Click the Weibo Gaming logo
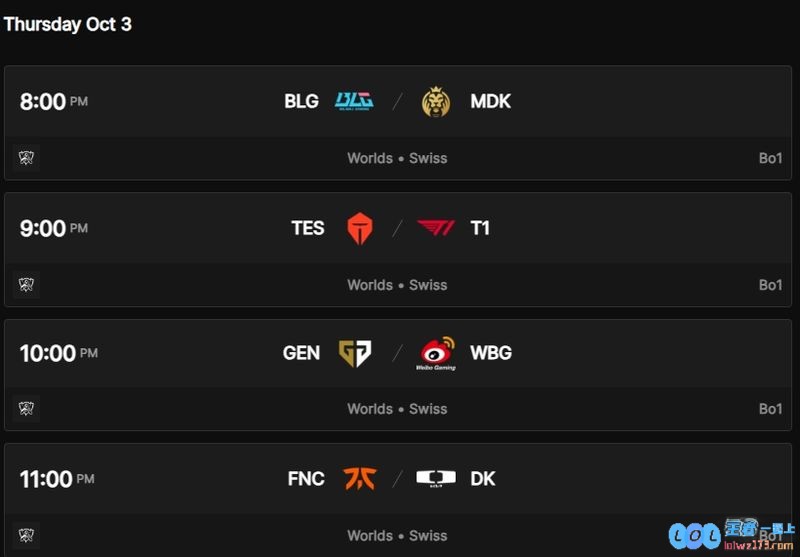The width and height of the screenshot is (800, 557). [436, 353]
